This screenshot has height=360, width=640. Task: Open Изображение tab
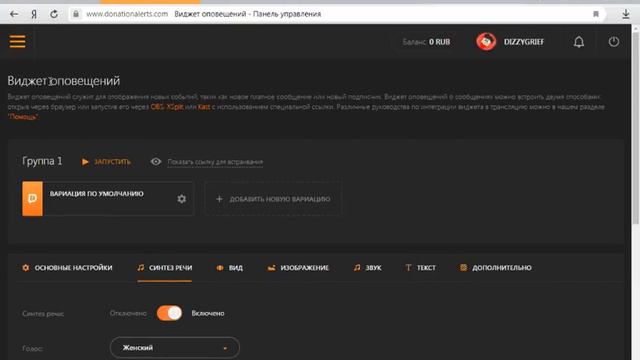click(x=298, y=268)
